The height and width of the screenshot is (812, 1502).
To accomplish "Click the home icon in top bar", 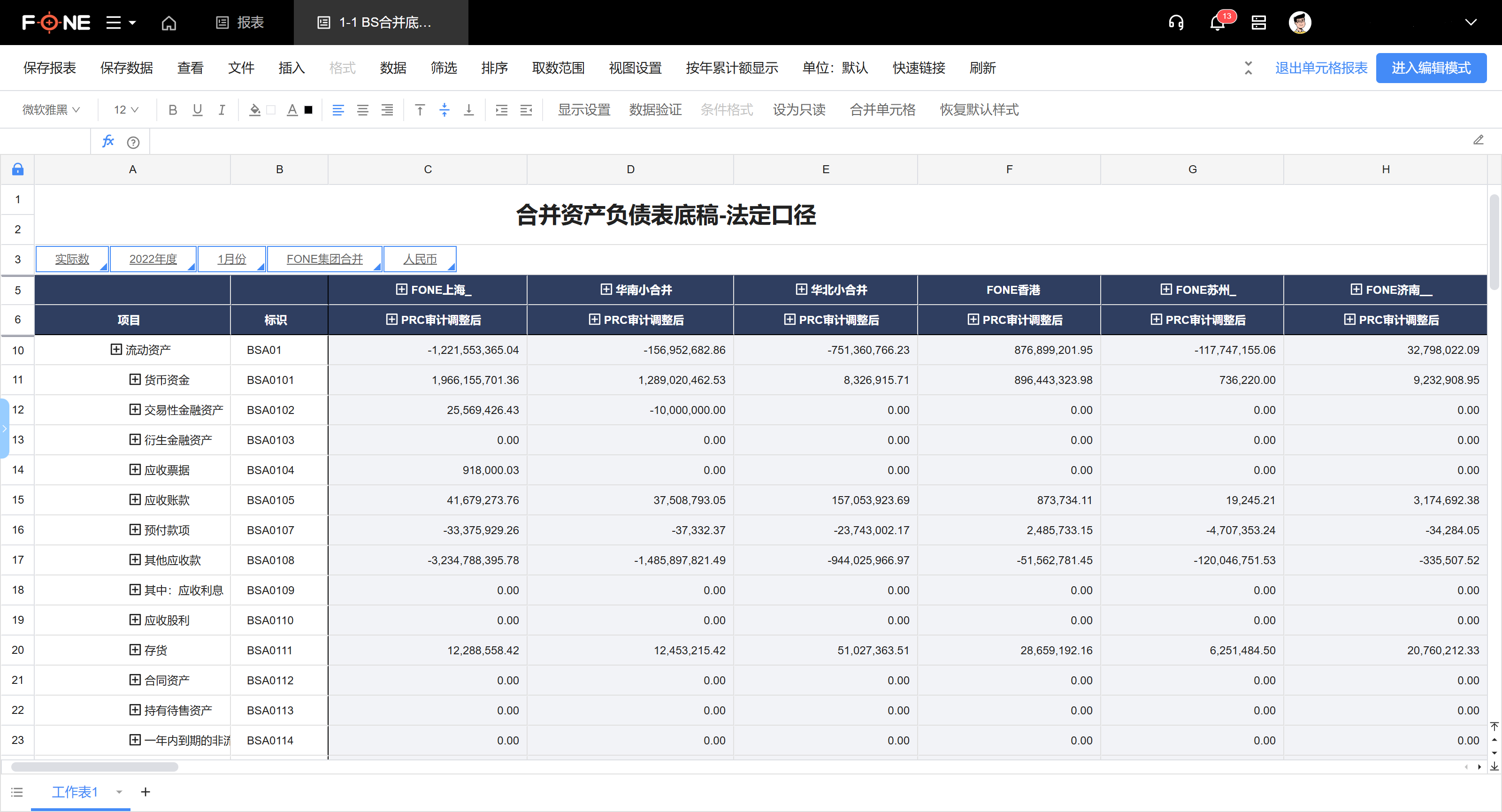I will click(169, 22).
